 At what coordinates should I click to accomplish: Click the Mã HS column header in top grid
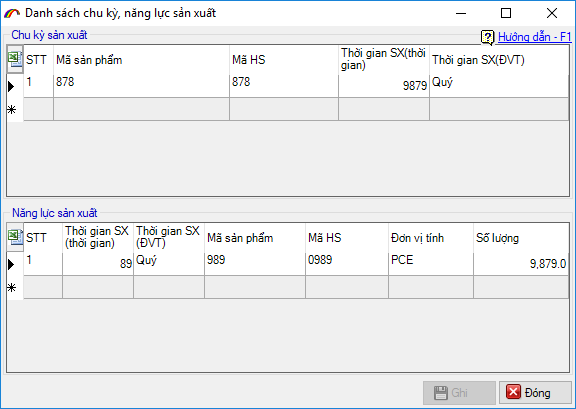(x=284, y=60)
